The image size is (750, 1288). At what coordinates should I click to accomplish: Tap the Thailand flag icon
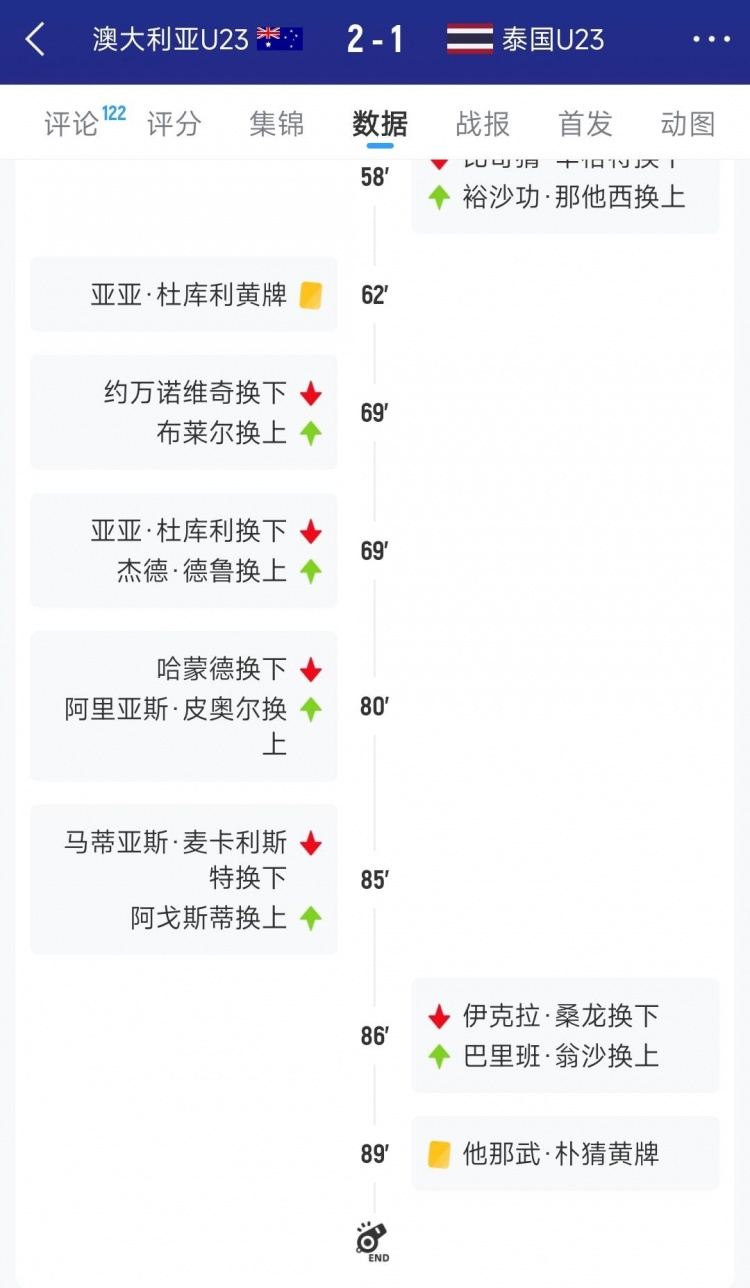(469, 39)
